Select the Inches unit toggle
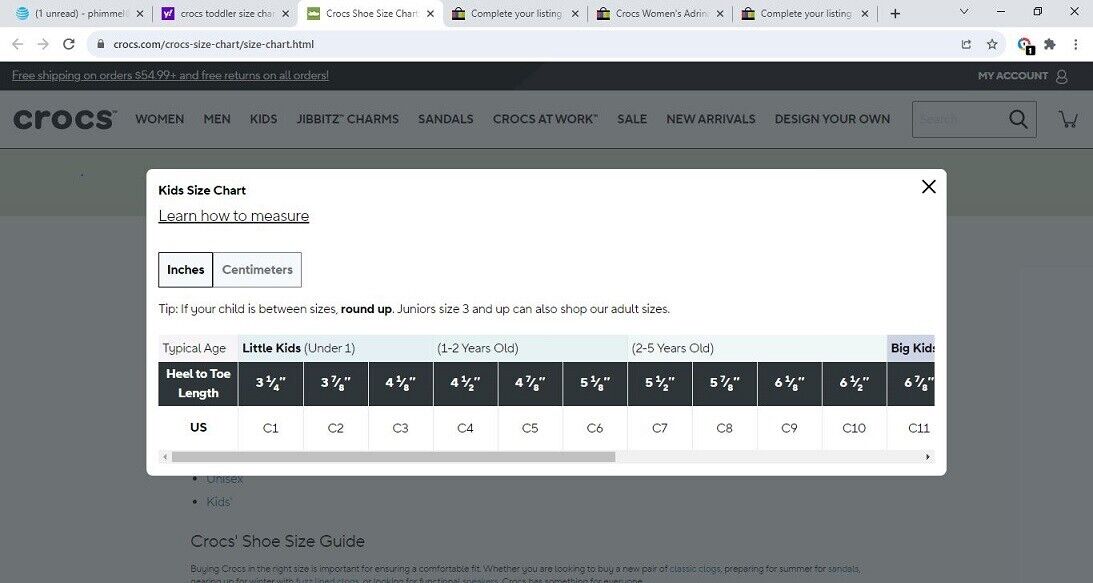1093x583 pixels. tap(185, 270)
